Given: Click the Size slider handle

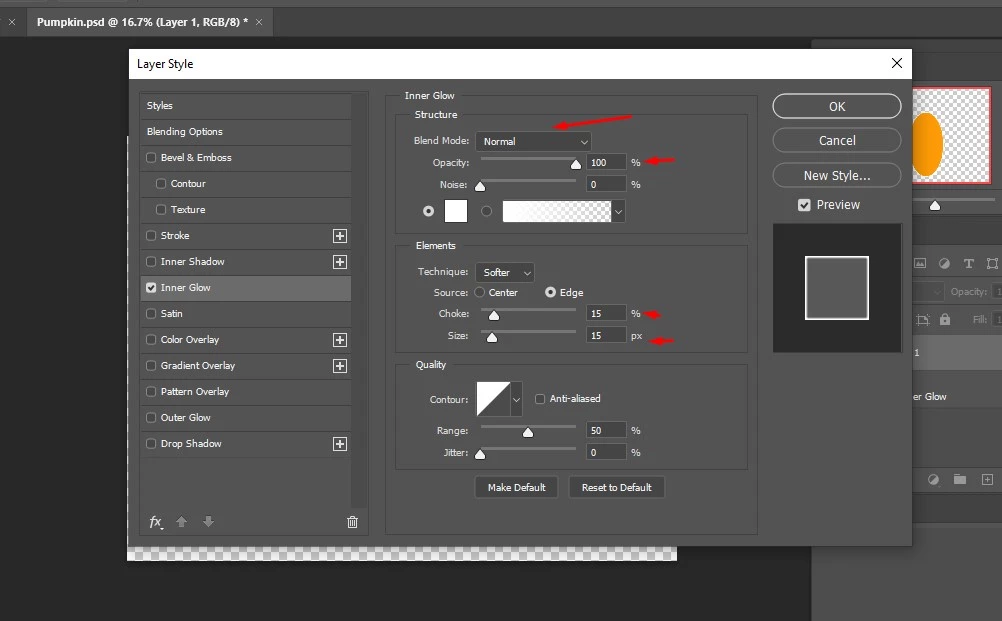Looking at the screenshot, I should coord(491,337).
